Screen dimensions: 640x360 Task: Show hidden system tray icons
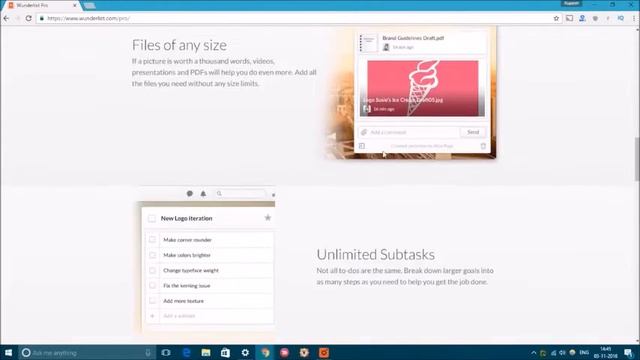coord(533,353)
